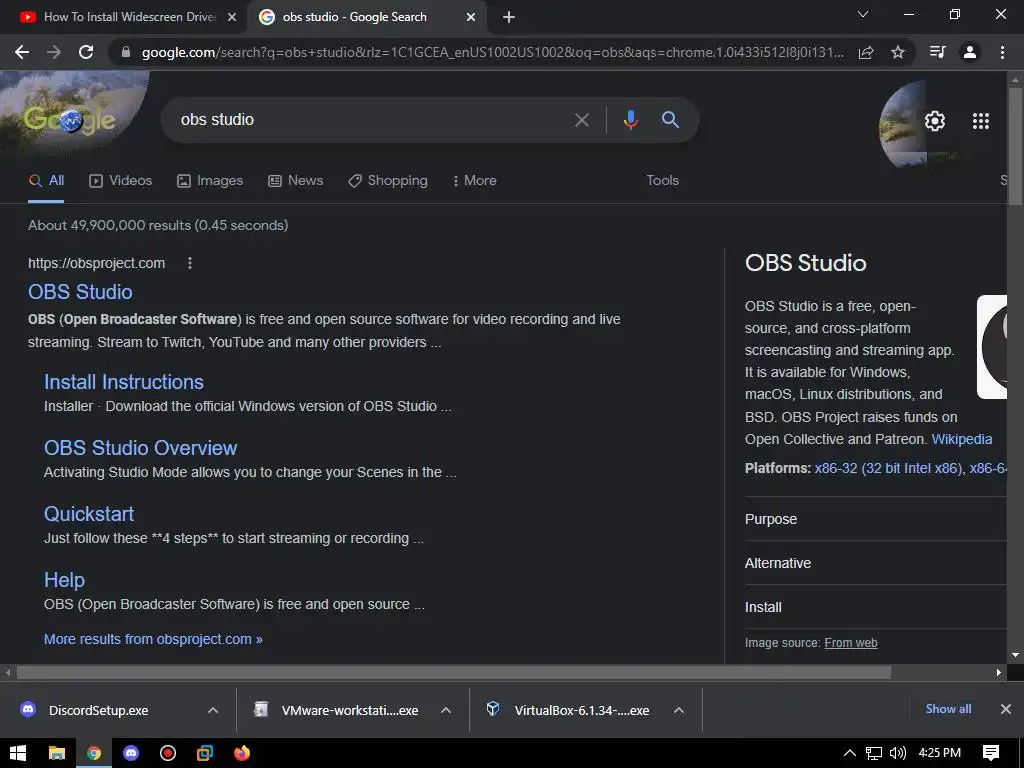Open the Chrome profile icon
This screenshot has width=1024, height=768.
coord(970,52)
